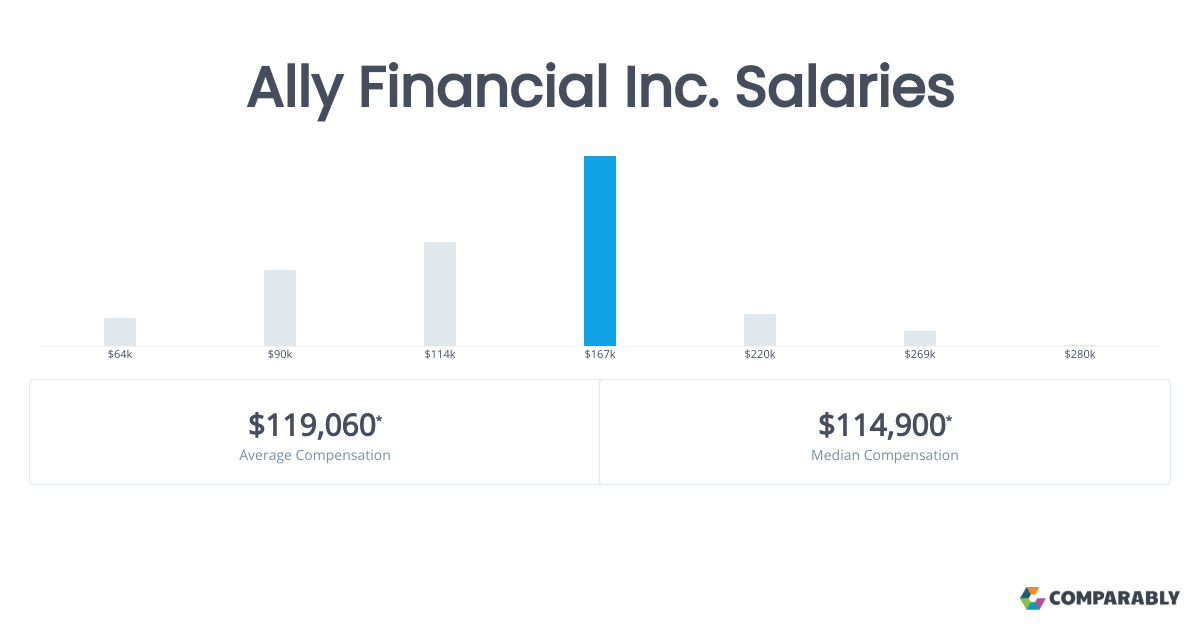
Task: Click the Comparably logo icon
Action: click(x=1032, y=598)
